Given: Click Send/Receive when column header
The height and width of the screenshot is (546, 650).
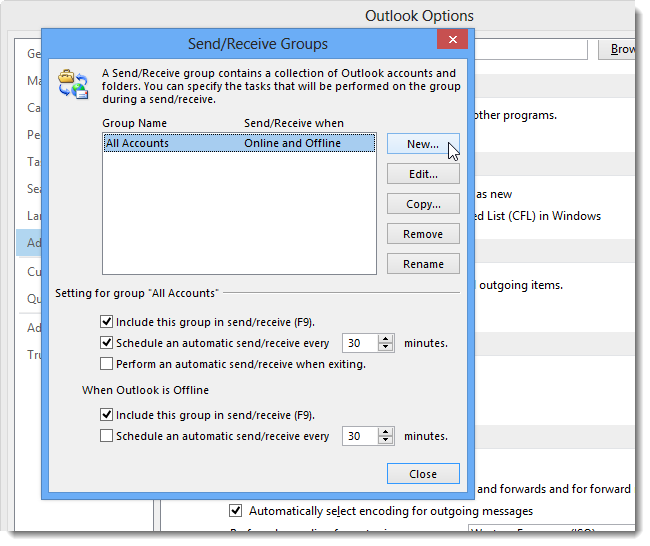Looking at the screenshot, I should [x=294, y=123].
